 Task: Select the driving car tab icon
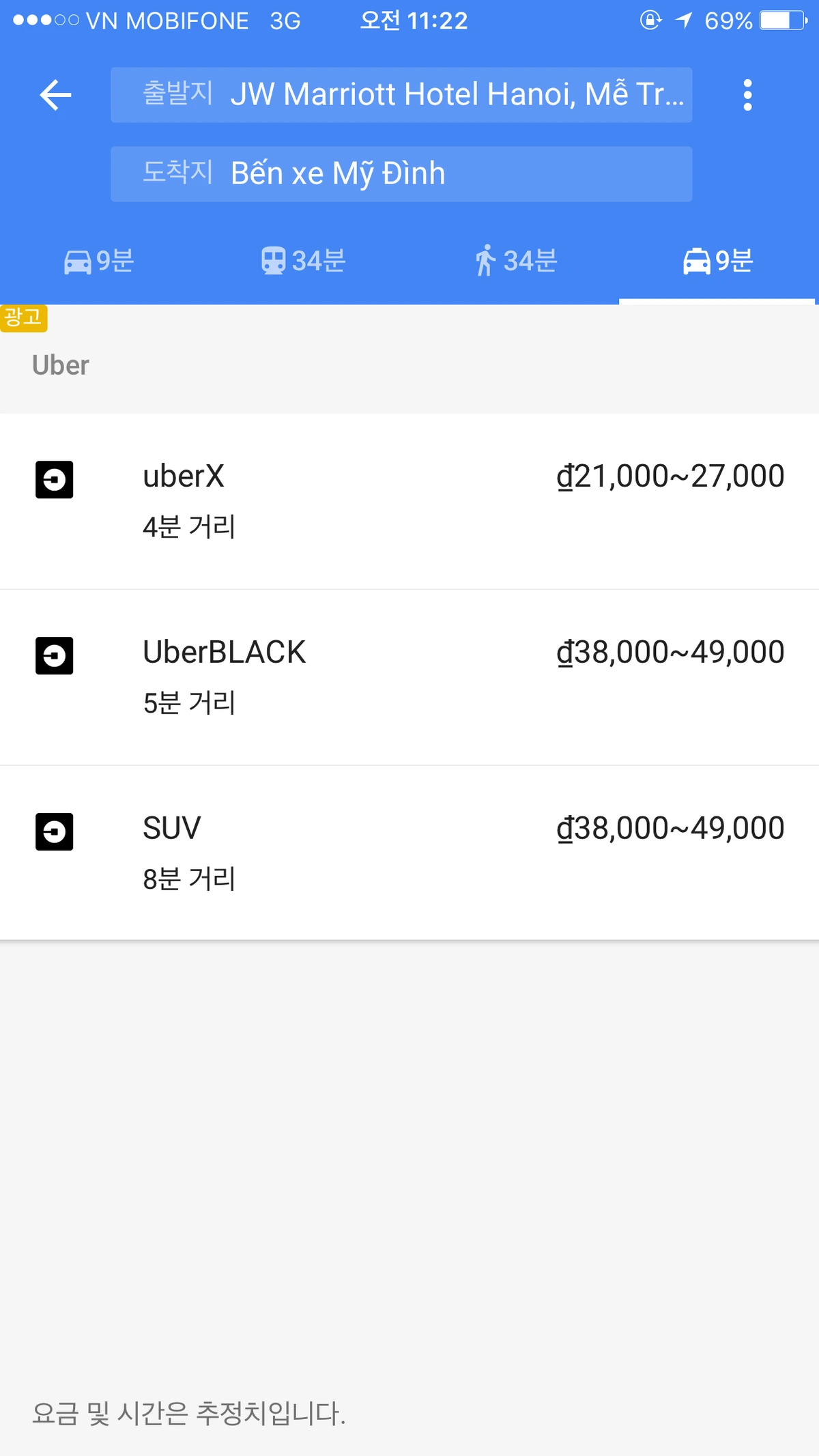pyautogui.click(x=77, y=261)
